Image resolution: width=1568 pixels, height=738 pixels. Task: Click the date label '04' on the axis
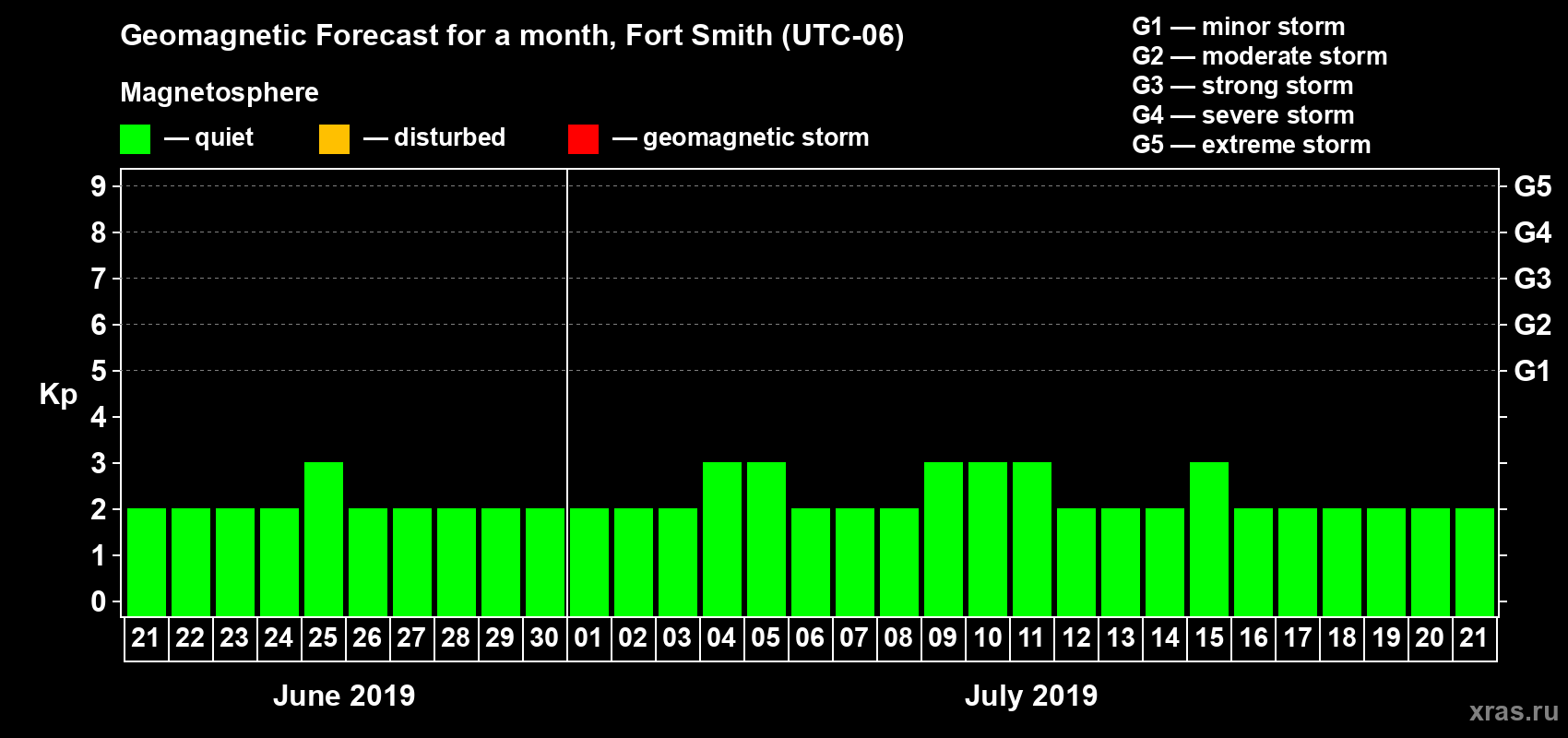pos(721,637)
